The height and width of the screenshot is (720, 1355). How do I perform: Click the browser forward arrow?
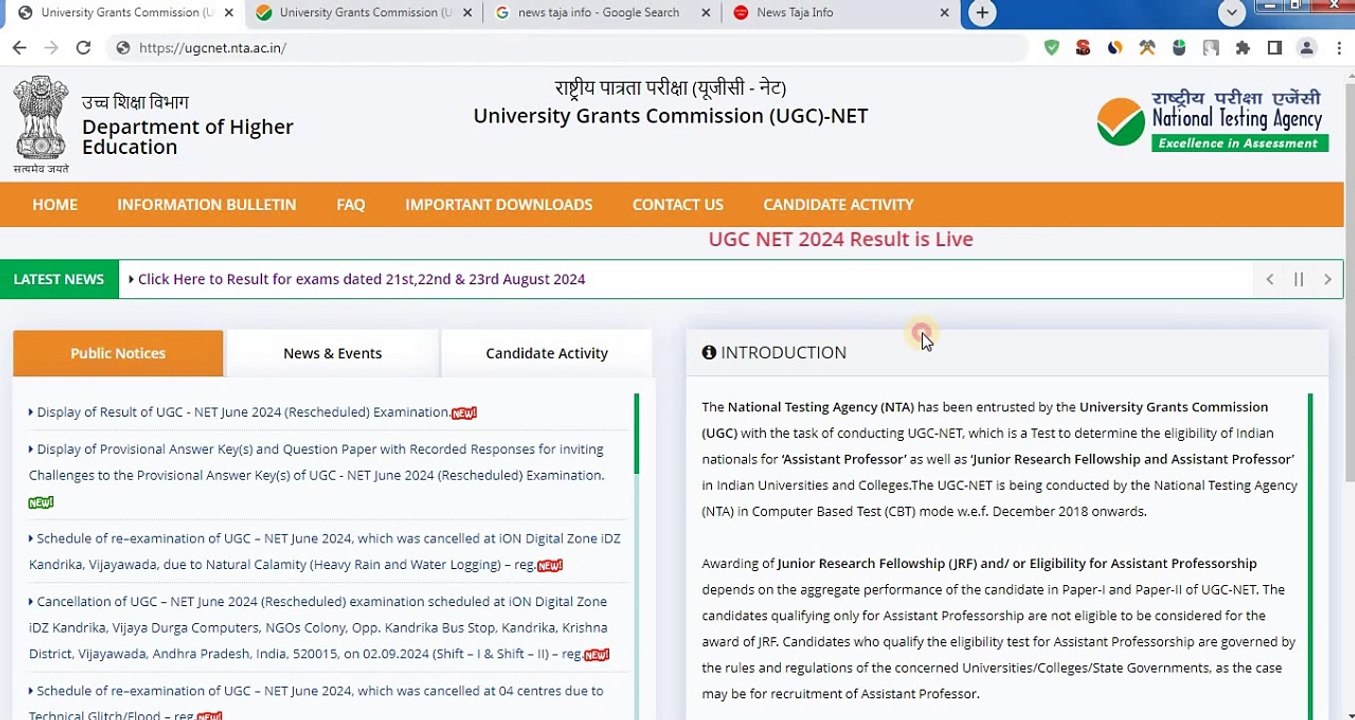click(51, 48)
